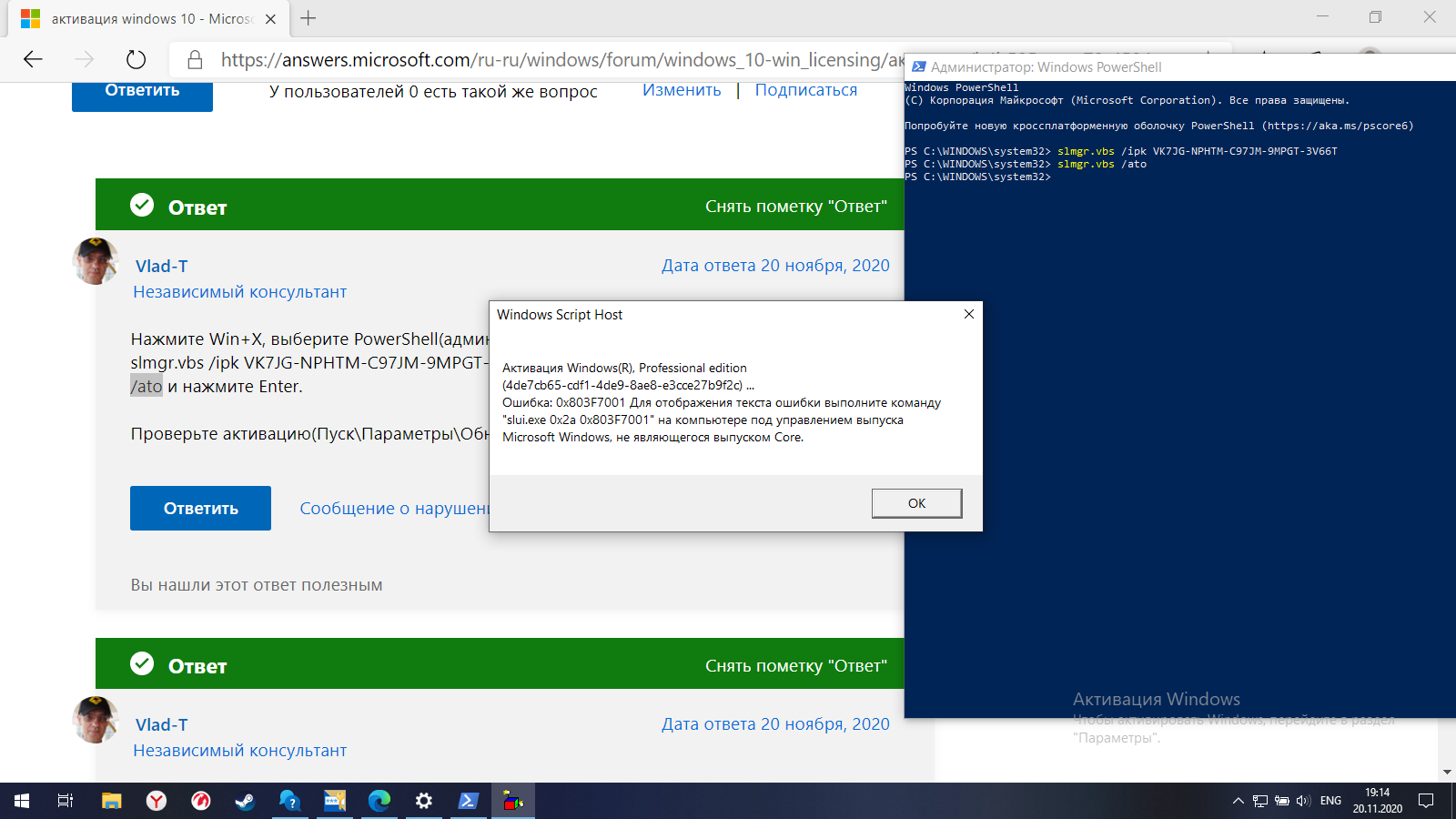Open the Windows Start menu

pos(22,801)
